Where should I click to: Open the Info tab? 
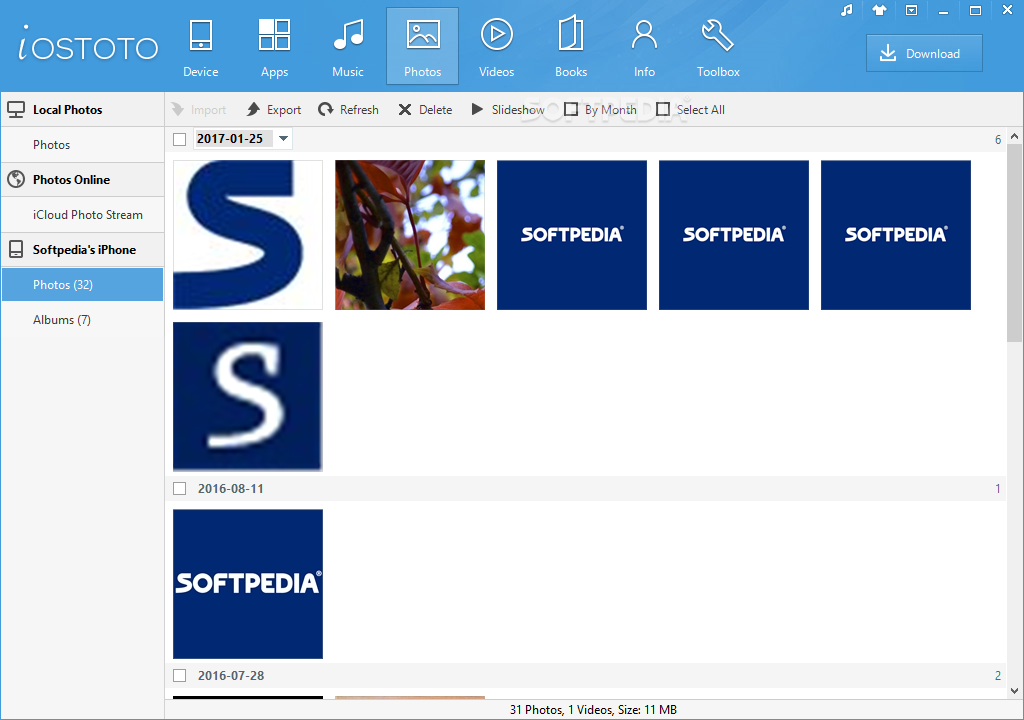click(644, 47)
